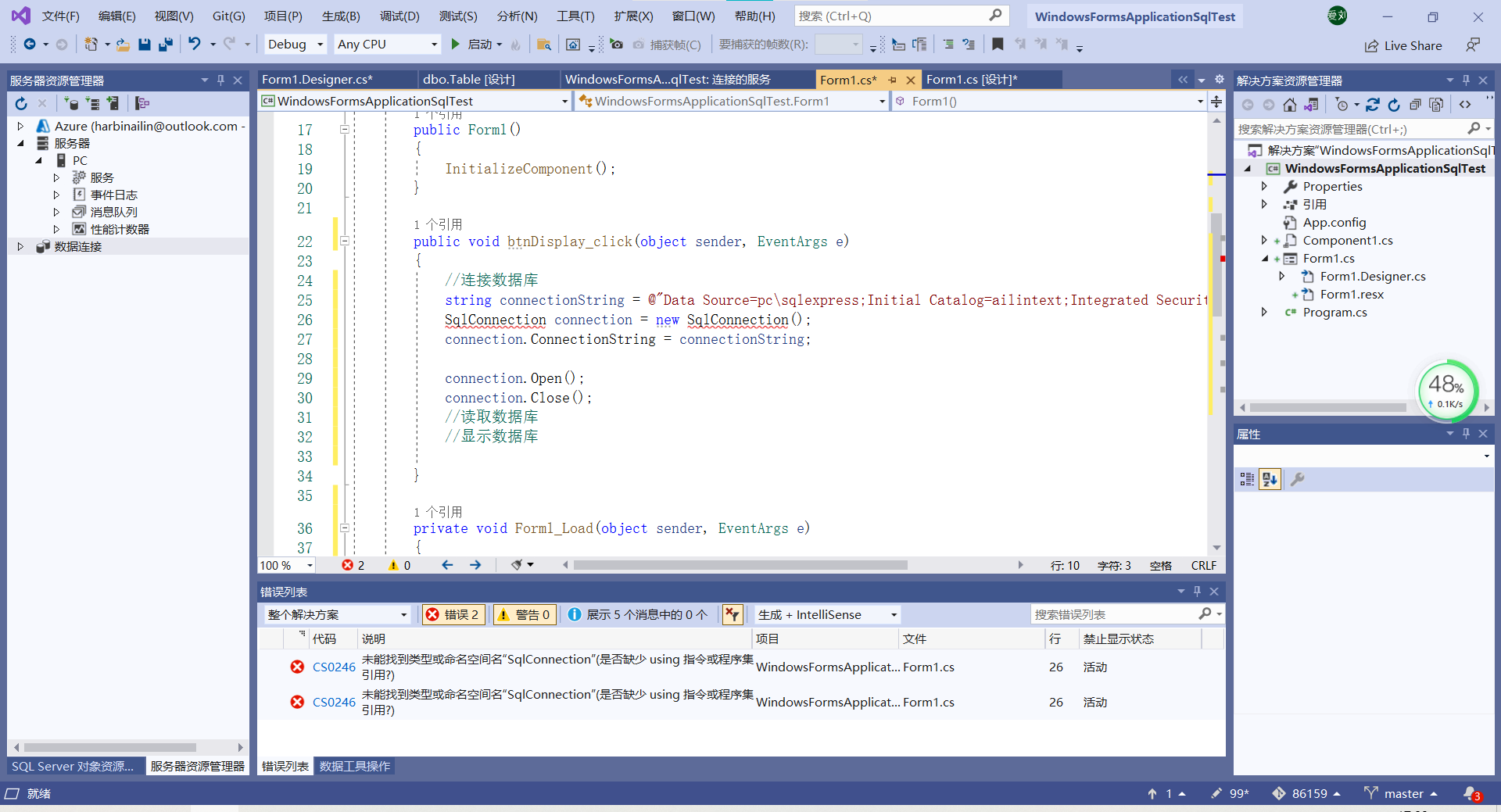Image resolution: width=1501 pixels, height=812 pixels.
Task: Click the Collapse All icon in Solution Explorer
Action: 1417,104
